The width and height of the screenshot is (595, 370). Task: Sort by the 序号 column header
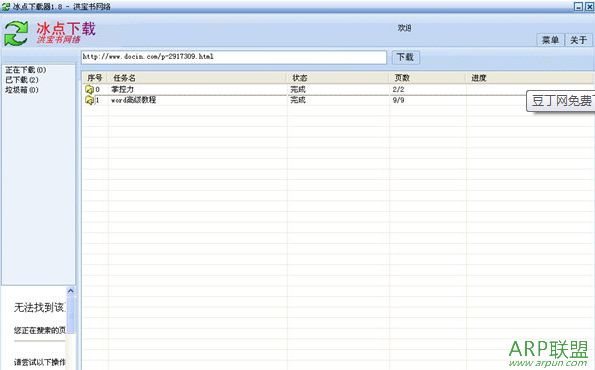tap(95, 78)
